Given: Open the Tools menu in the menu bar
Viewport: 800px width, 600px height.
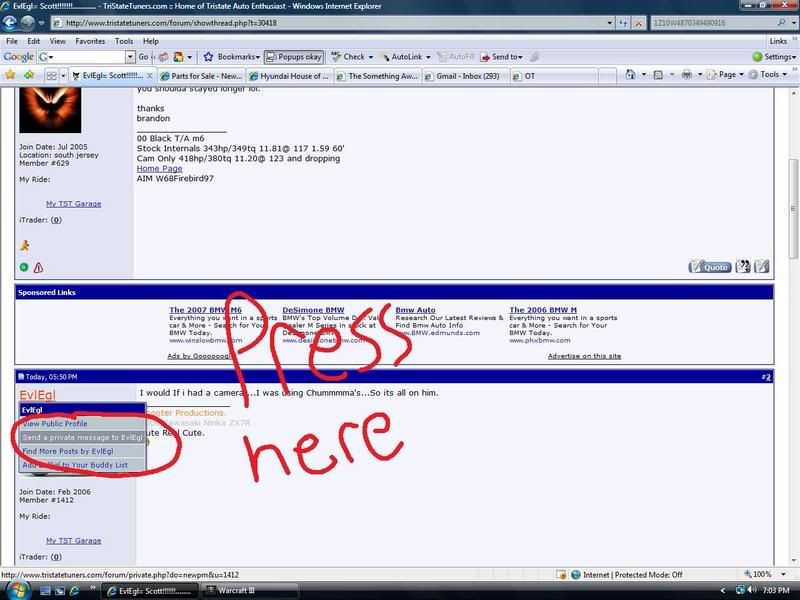Looking at the screenshot, I should point(123,41).
